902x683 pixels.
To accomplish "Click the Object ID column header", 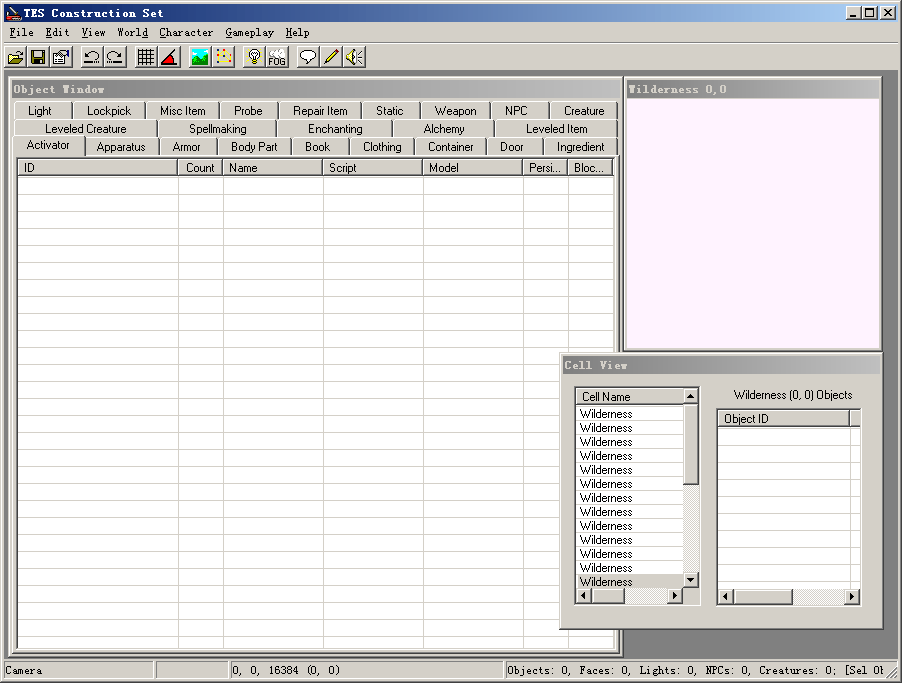I will tap(783, 419).
